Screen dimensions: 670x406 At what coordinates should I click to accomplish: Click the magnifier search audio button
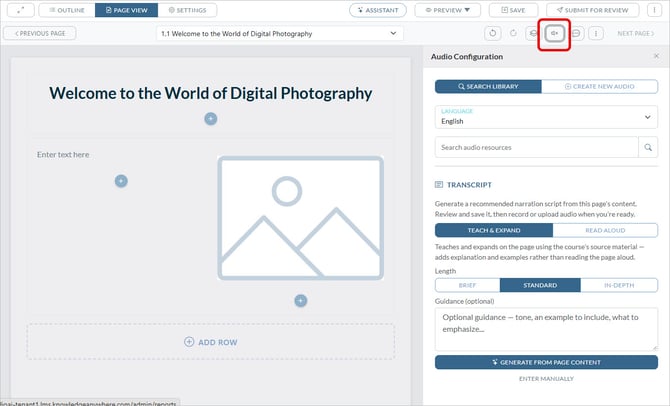648,147
